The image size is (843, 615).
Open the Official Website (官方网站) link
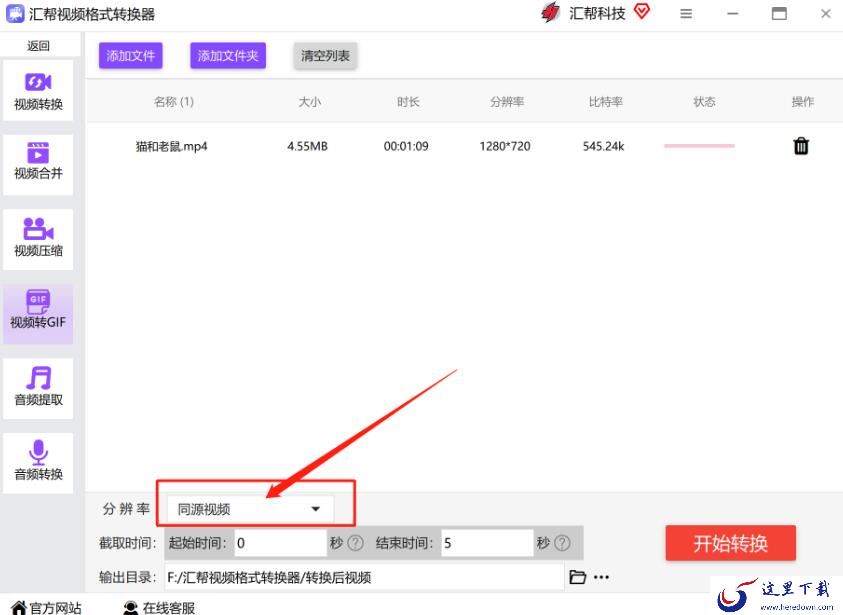coord(47,607)
